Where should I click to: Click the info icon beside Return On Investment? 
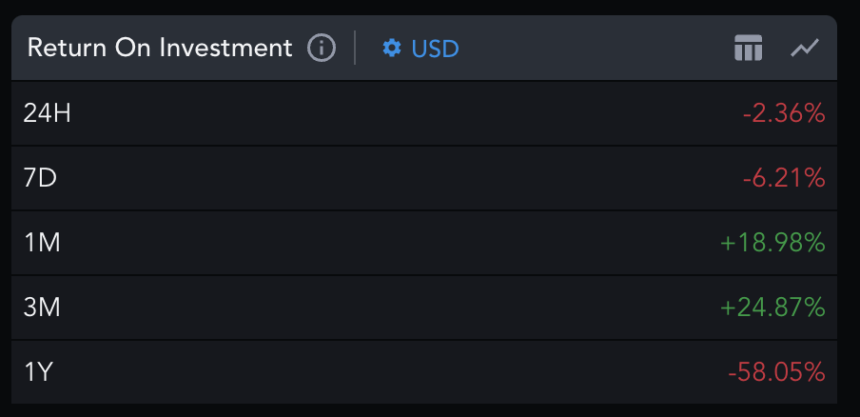point(321,48)
